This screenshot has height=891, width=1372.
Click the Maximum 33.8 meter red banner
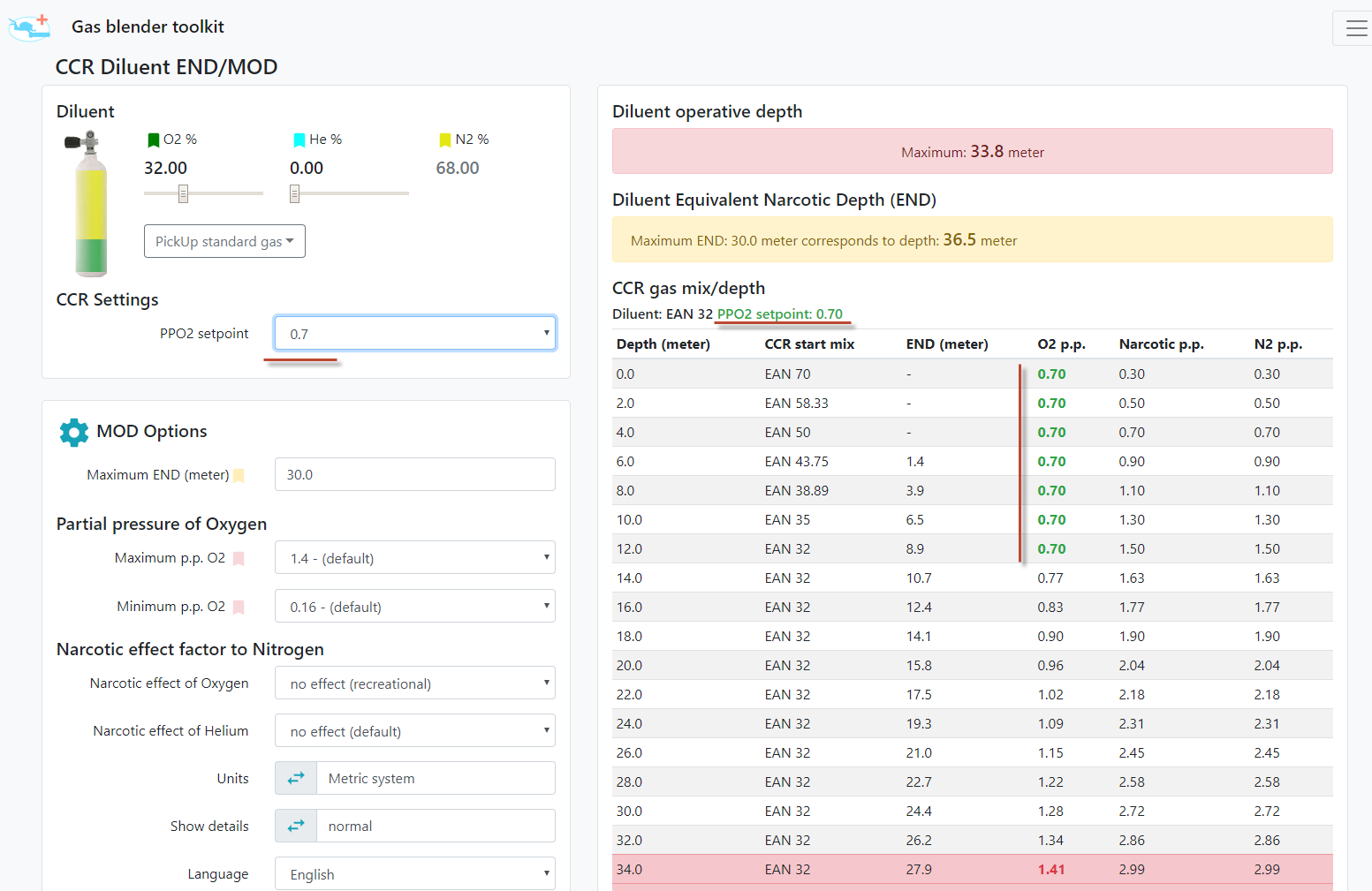click(973, 151)
